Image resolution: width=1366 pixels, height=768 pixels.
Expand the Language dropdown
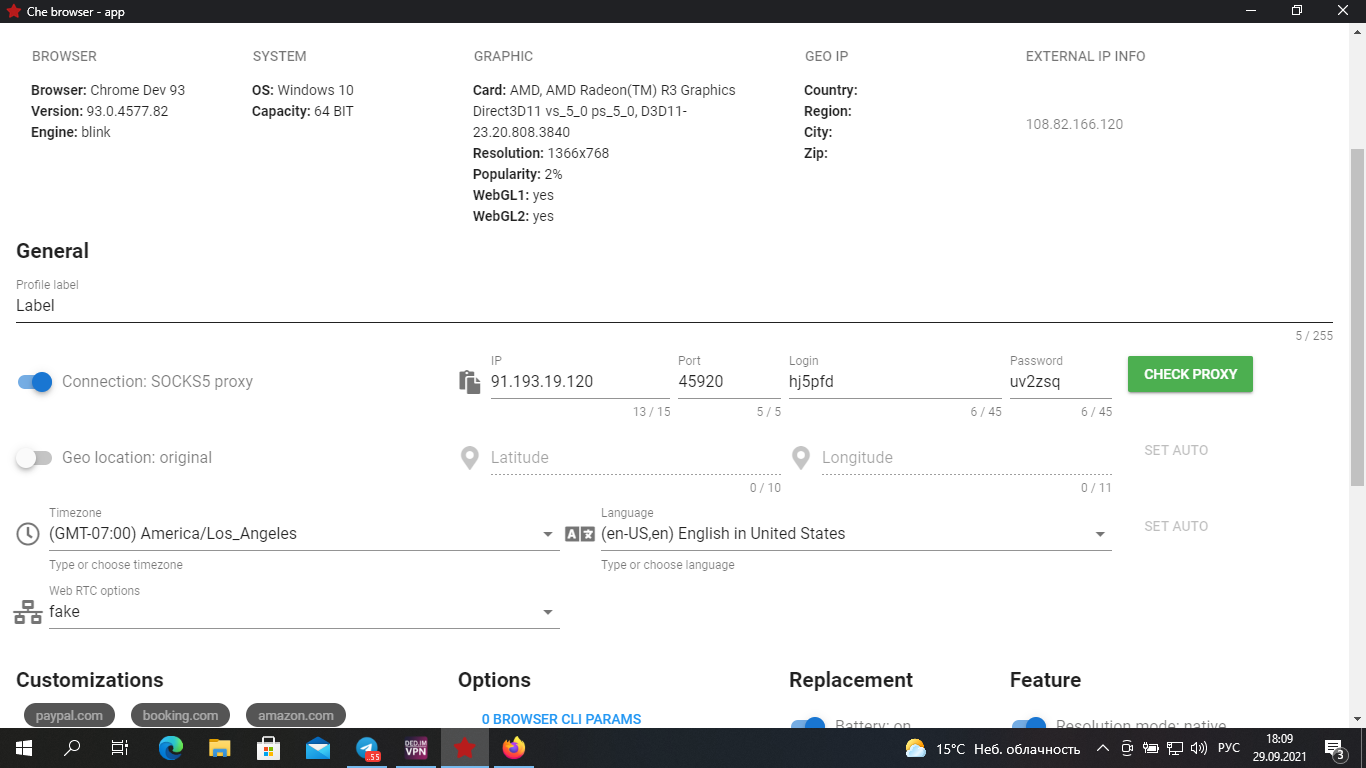1100,534
